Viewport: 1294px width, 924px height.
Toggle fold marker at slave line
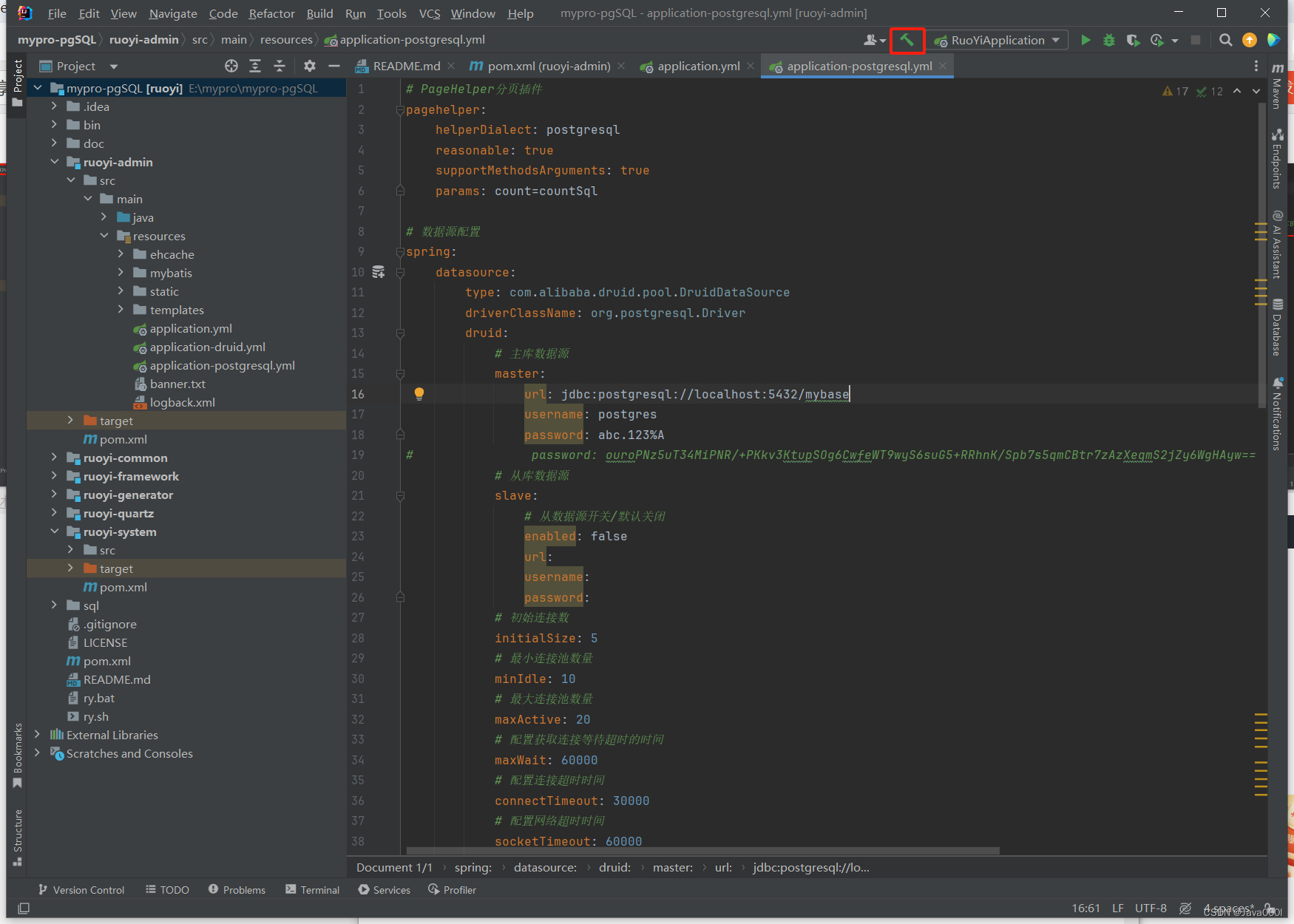click(400, 496)
